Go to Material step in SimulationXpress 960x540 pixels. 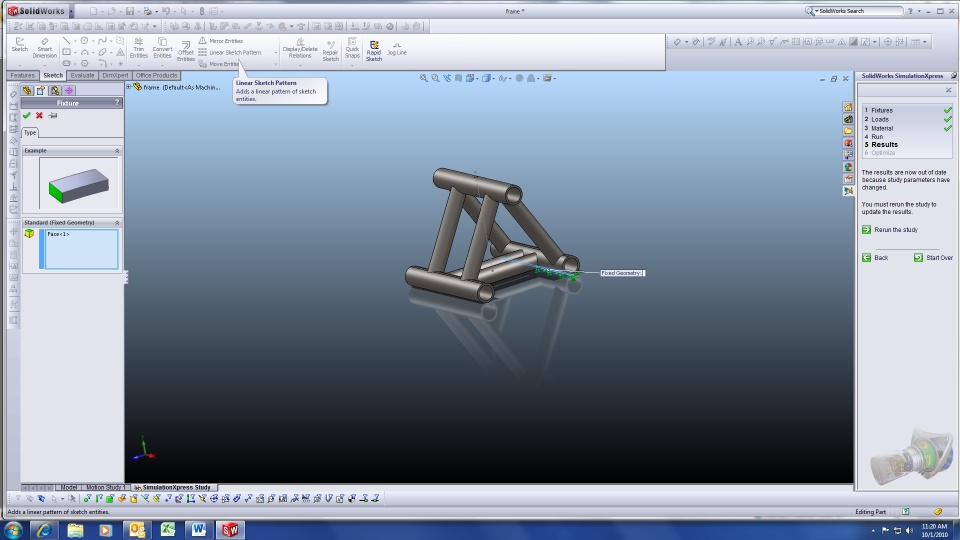pos(882,129)
